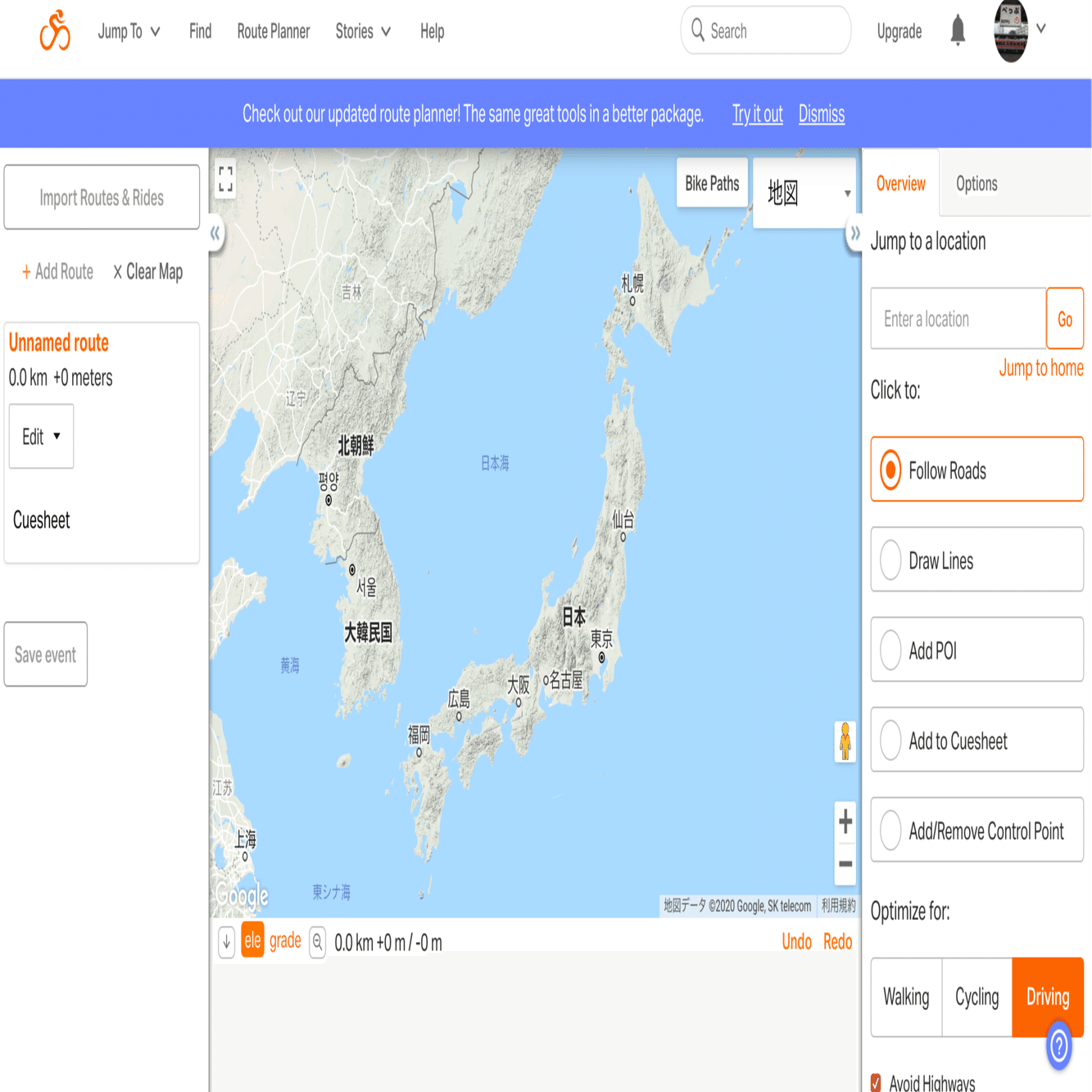Expand the Jump To menu
This screenshot has height=1092, width=1092.
pos(129,31)
